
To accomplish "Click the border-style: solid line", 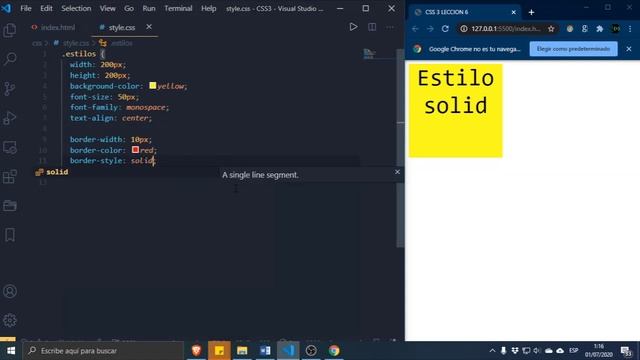I will click(x=112, y=161).
